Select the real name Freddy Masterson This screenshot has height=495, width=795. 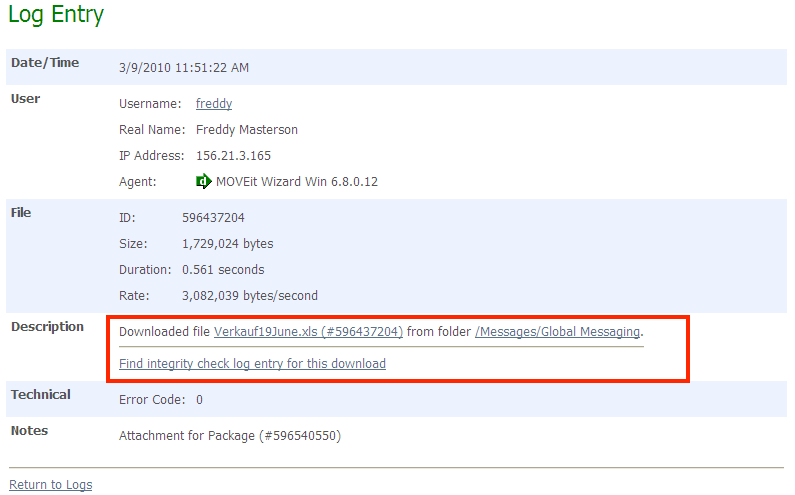247,130
